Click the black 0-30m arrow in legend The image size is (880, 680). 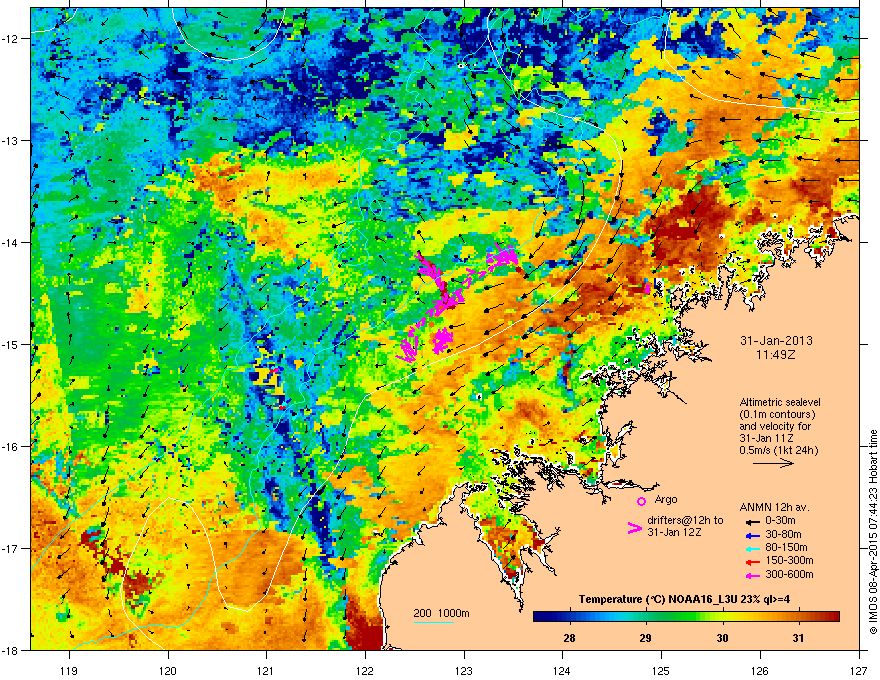click(x=751, y=521)
